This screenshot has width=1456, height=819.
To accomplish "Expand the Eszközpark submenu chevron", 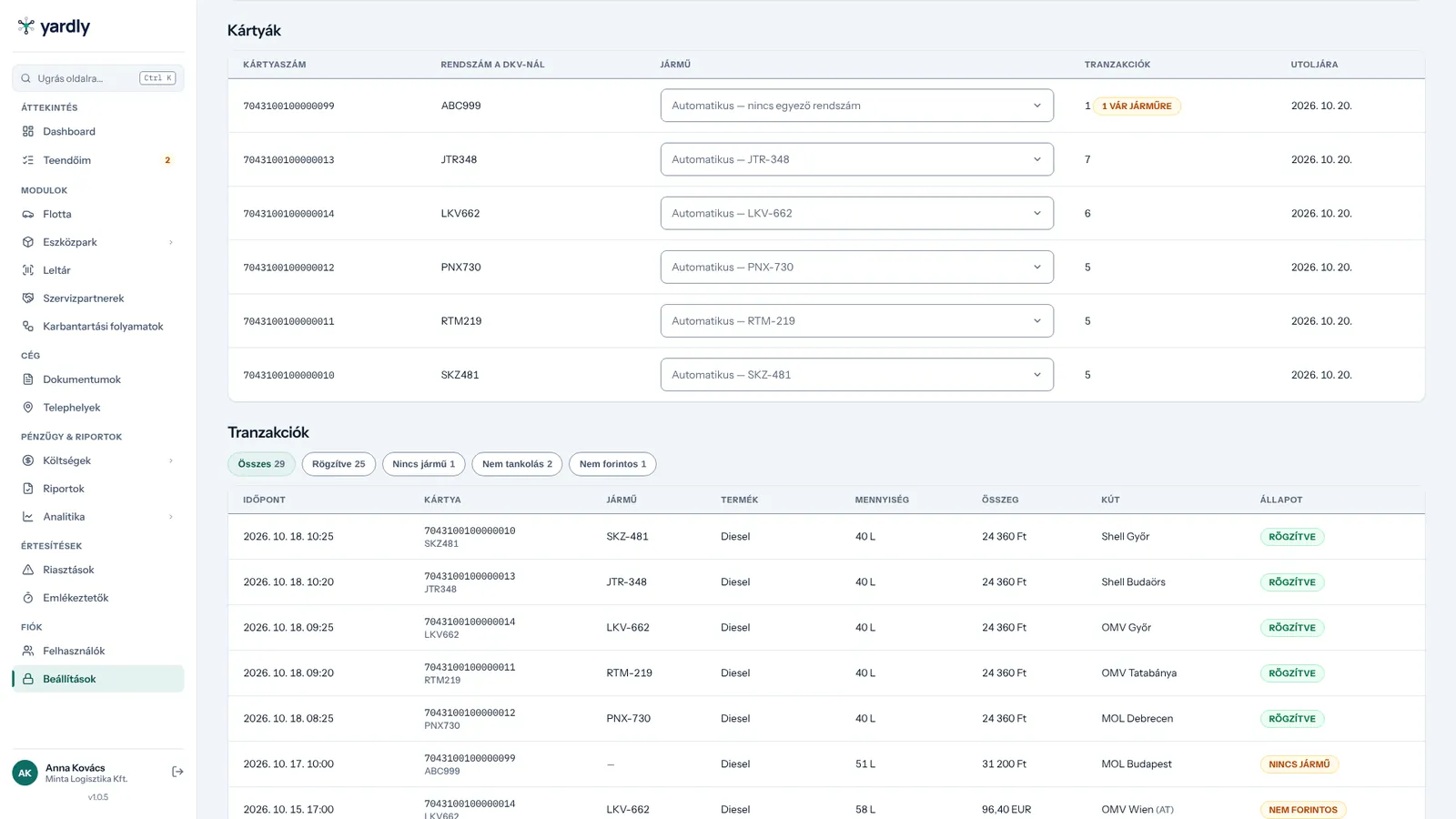I will 171,242.
